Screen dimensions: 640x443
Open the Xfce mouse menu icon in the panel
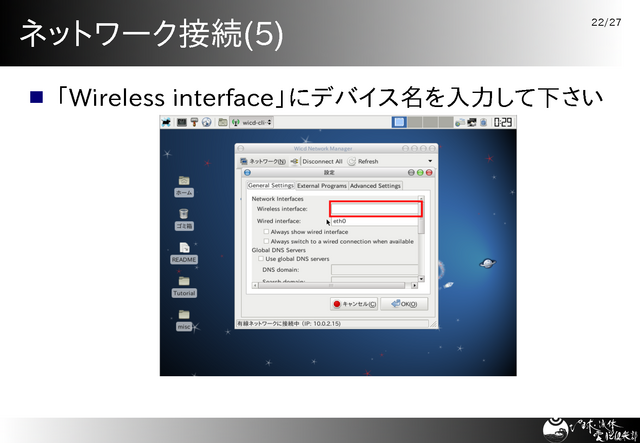pos(166,122)
